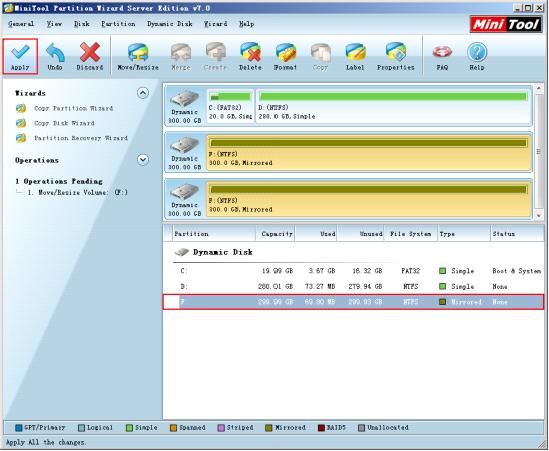The image size is (549, 451).
Task: Select third dynamic disk icon with mirrored F:
Action: coord(185,199)
